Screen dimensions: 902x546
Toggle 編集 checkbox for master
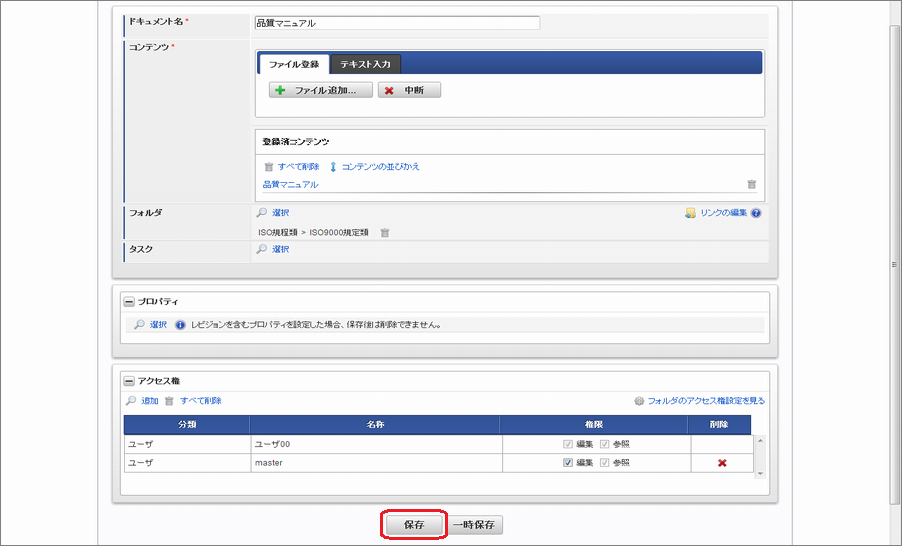point(568,463)
